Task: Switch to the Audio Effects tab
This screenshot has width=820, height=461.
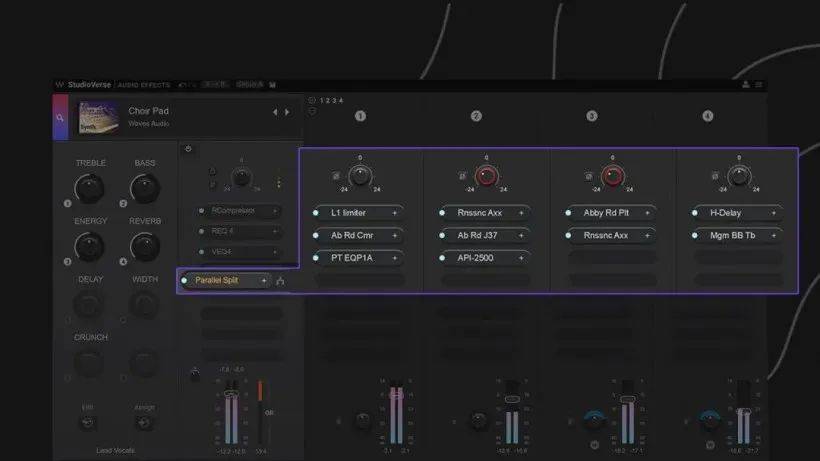Action: pyautogui.click(x=144, y=85)
